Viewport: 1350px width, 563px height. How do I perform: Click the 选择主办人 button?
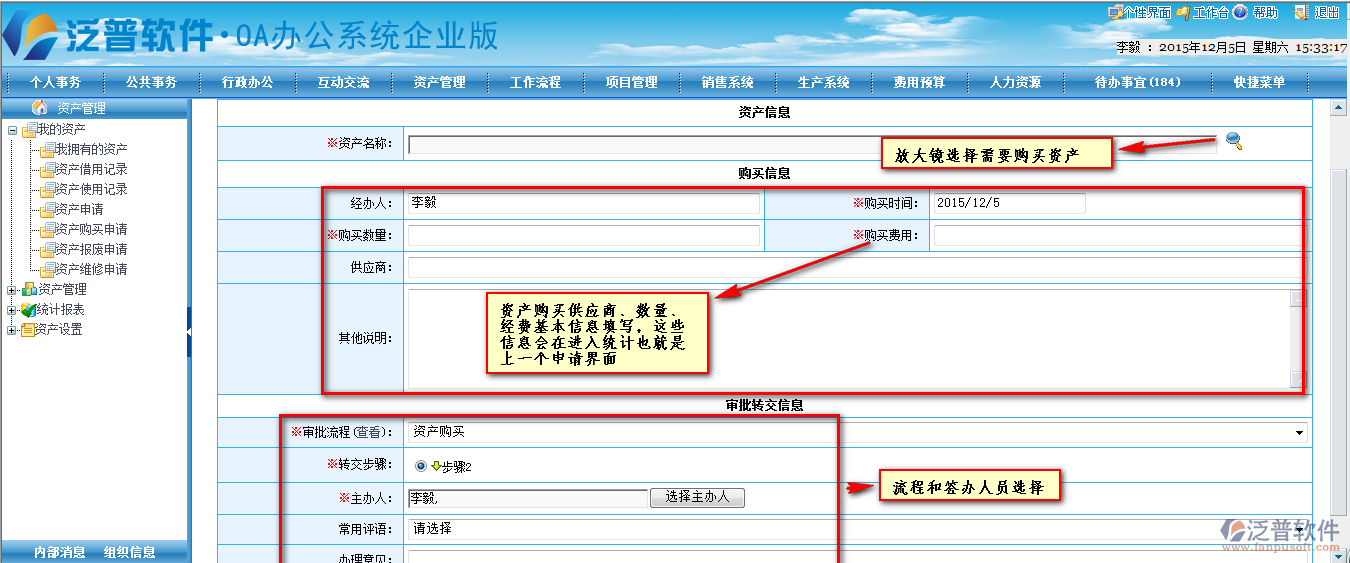(x=697, y=497)
